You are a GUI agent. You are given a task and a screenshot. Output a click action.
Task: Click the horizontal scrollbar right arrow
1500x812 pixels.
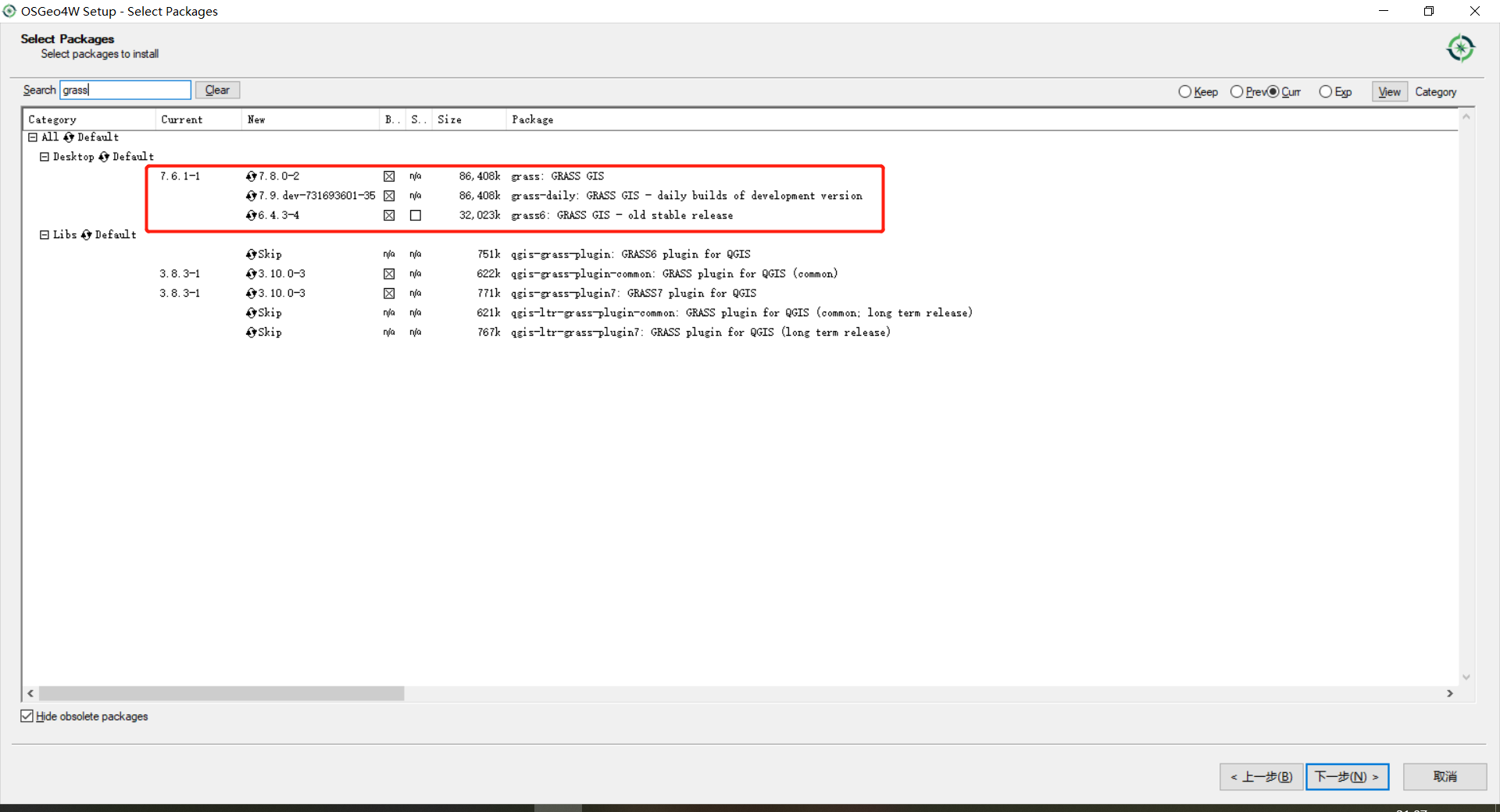click(x=1450, y=693)
